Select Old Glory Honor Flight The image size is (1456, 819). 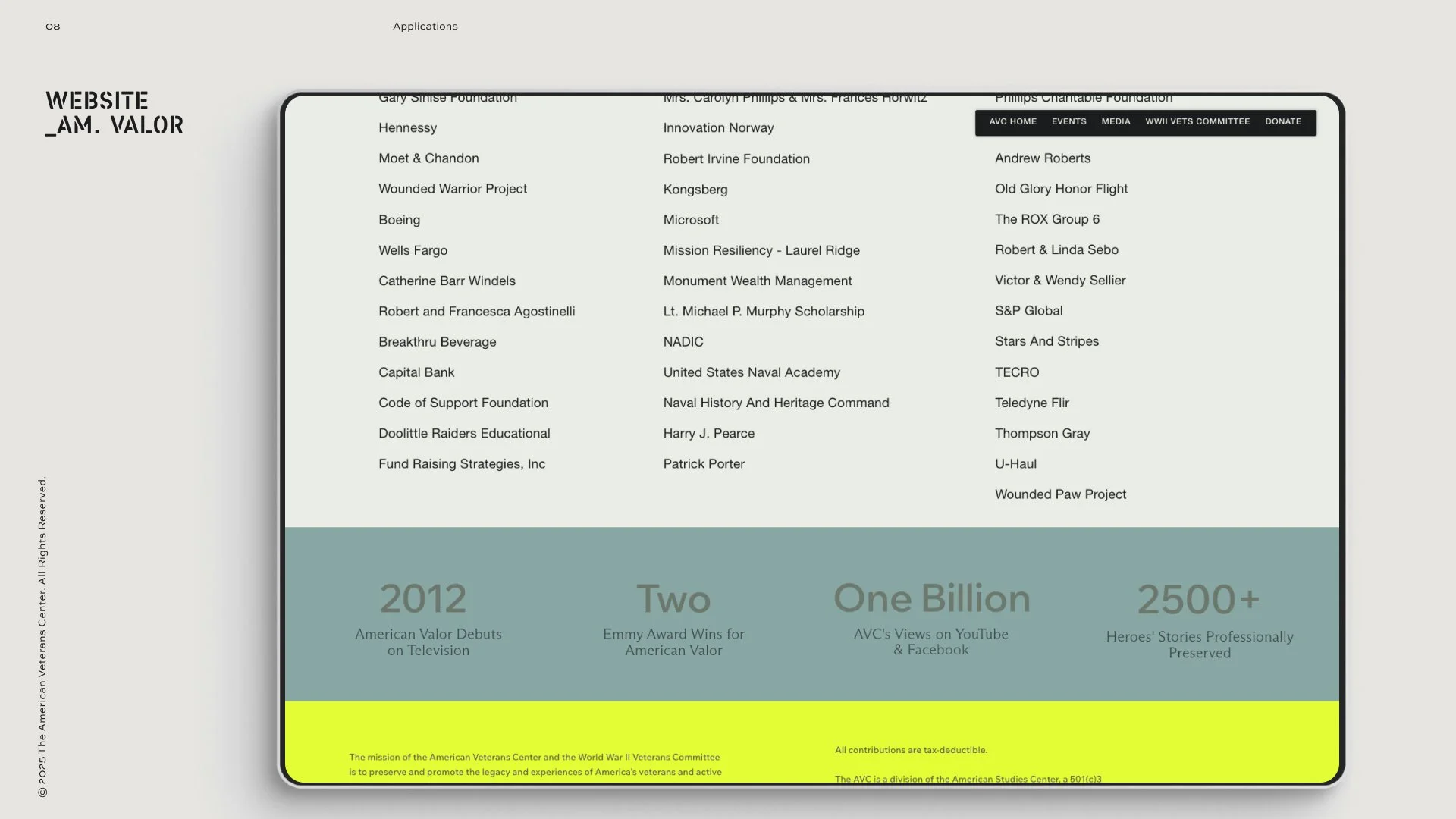coord(1061,189)
